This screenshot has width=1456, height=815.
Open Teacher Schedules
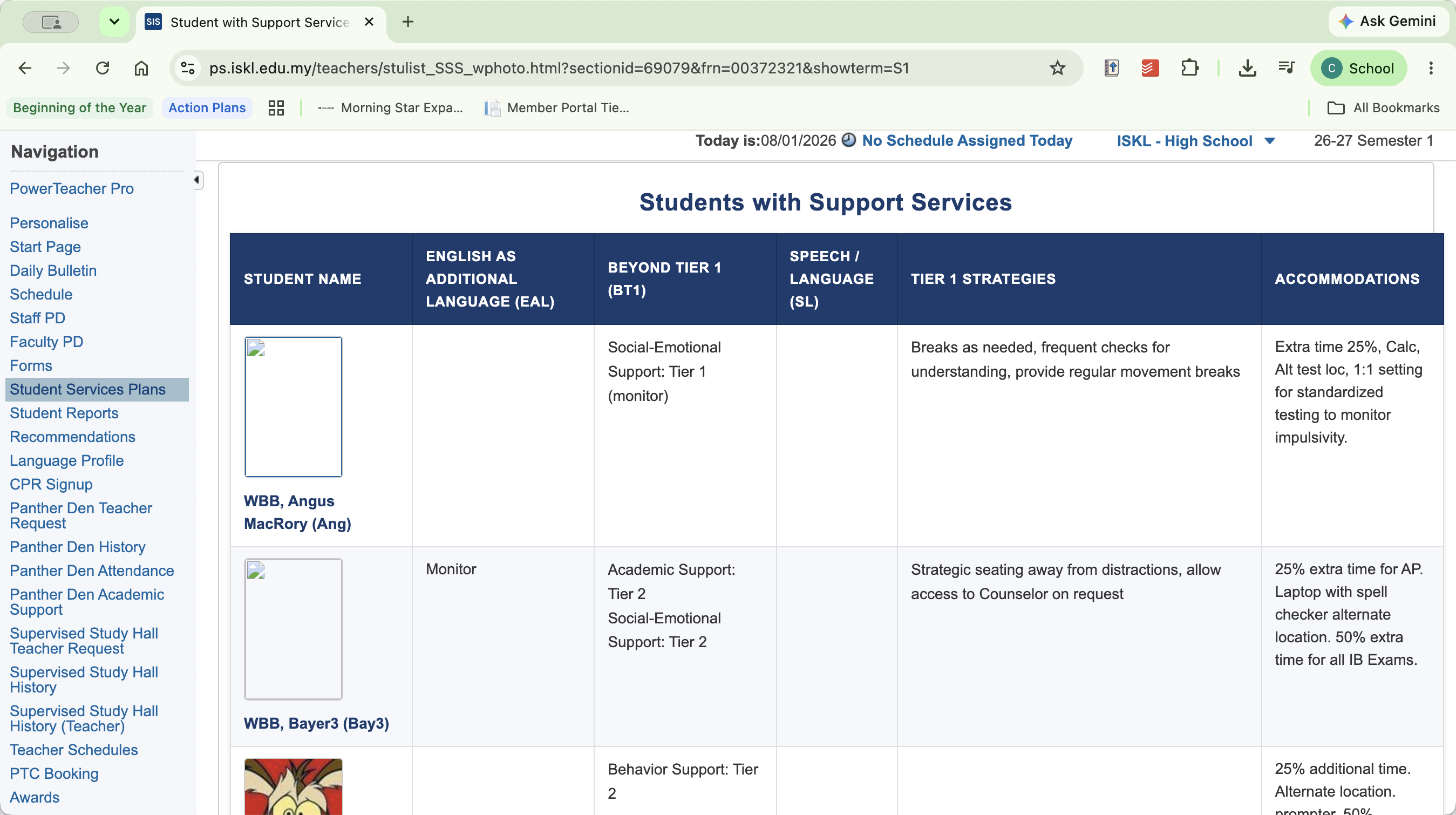(x=73, y=750)
